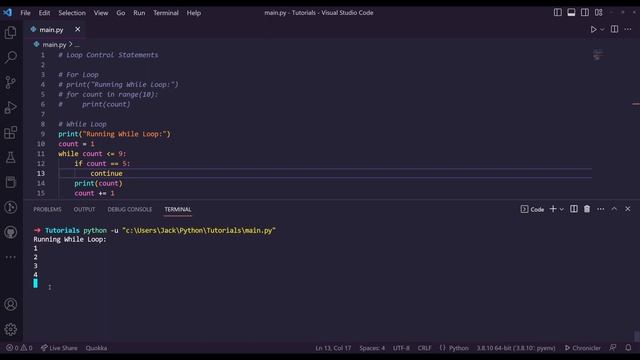Open the Run and Debug view

11,107
